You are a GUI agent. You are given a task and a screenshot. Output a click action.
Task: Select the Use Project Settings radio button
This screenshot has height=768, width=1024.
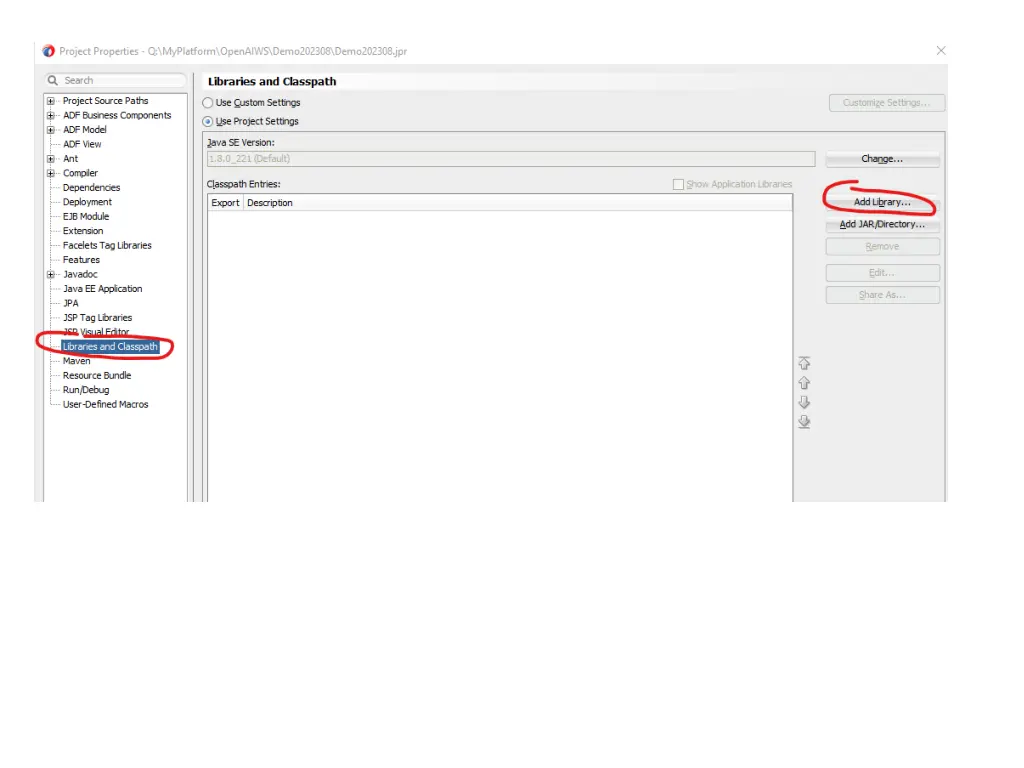[208, 122]
